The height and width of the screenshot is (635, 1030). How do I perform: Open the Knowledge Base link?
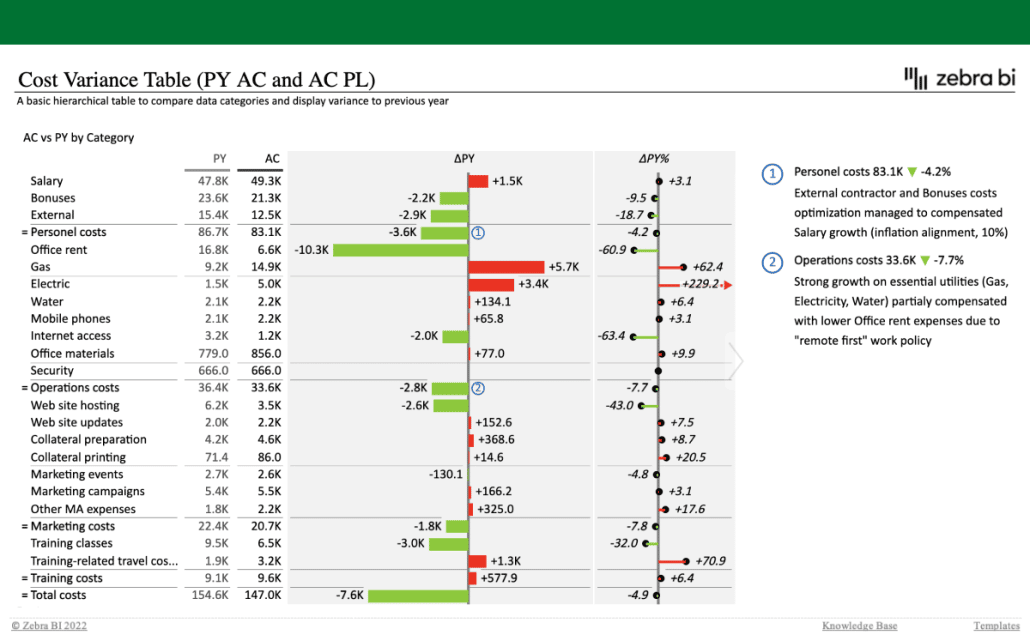pyautogui.click(x=858, y=625)
